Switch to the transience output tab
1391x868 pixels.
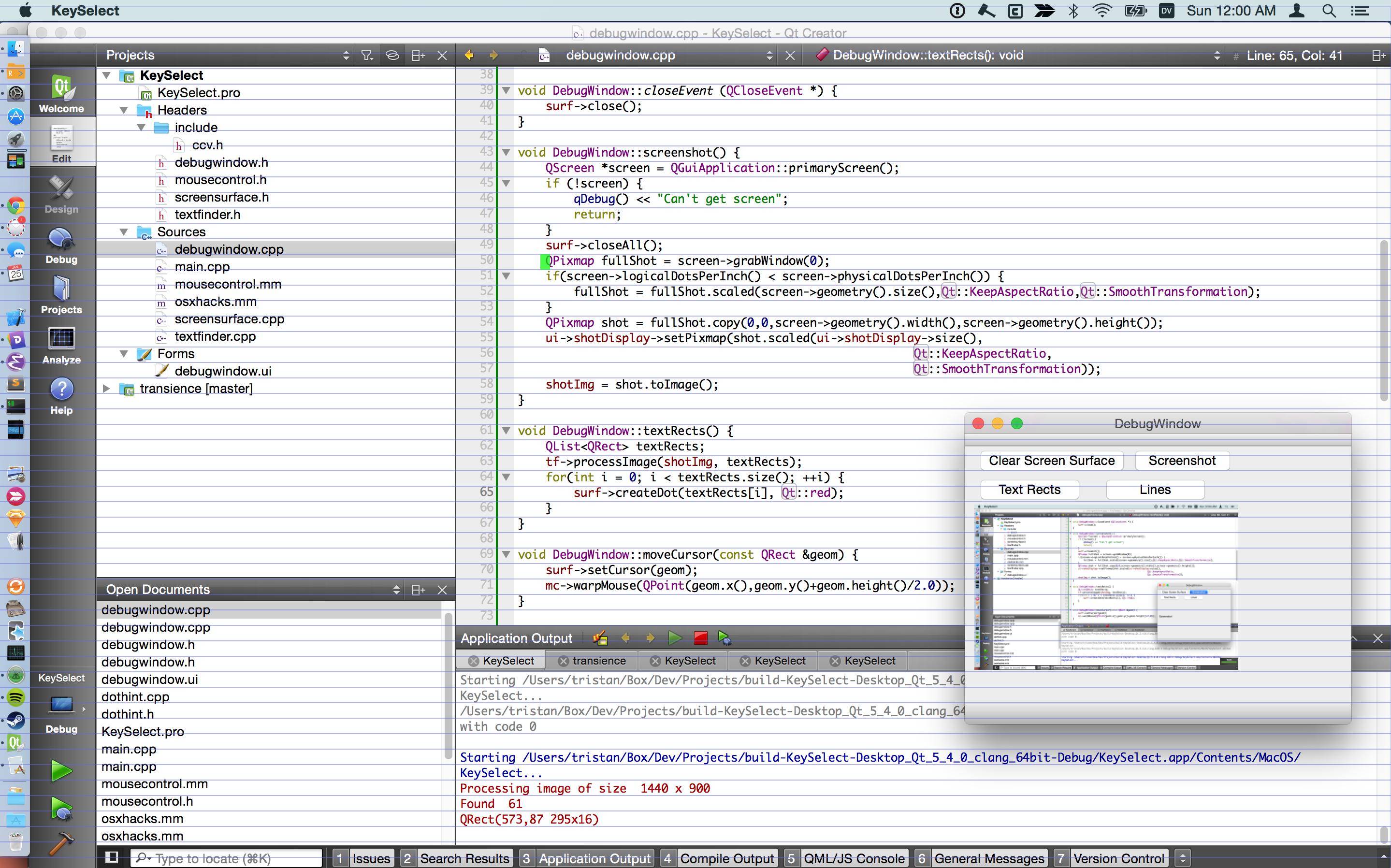tap(599, 661)
